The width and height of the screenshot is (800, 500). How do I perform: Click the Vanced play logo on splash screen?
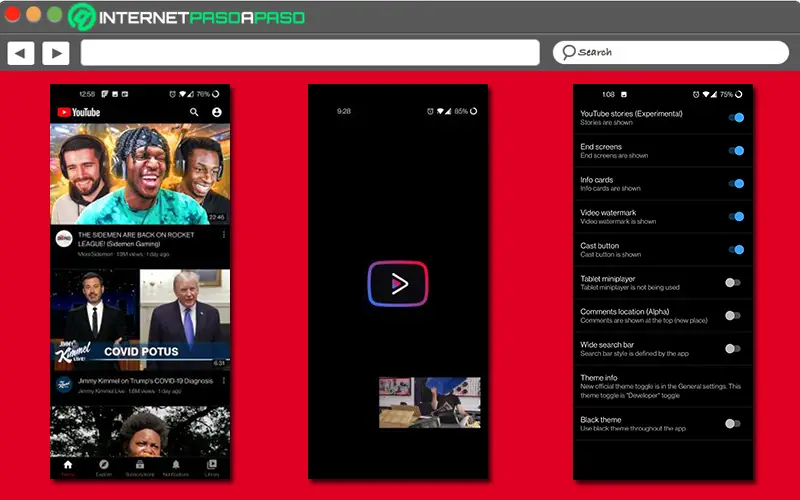(x=398, y=284)
